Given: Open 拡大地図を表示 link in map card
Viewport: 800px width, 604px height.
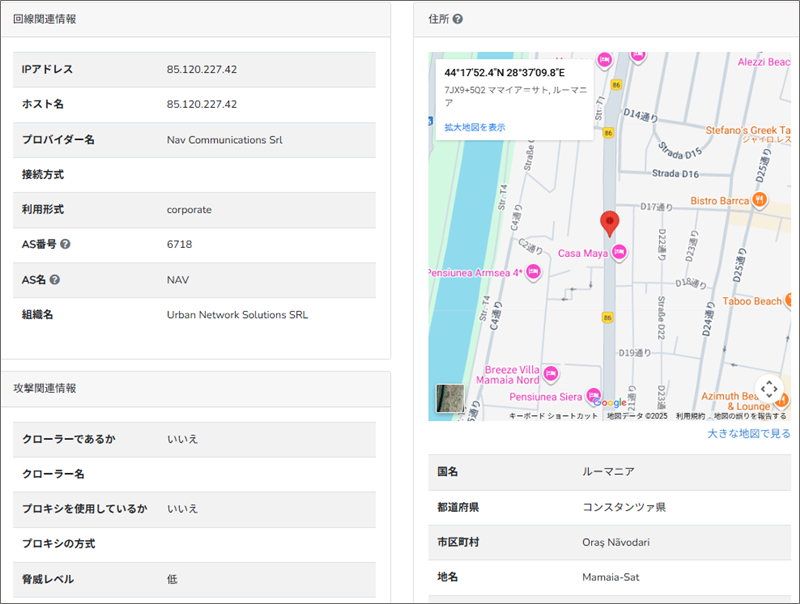Looking at the screenshot, I should tap(475, 127).
